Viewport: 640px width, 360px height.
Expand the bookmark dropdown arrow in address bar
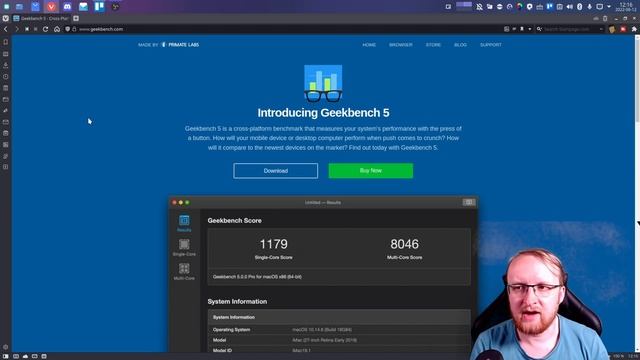(x=529, y=29)
